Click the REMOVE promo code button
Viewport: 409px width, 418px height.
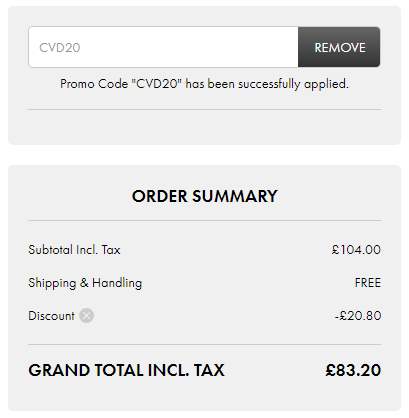[339, 47]
